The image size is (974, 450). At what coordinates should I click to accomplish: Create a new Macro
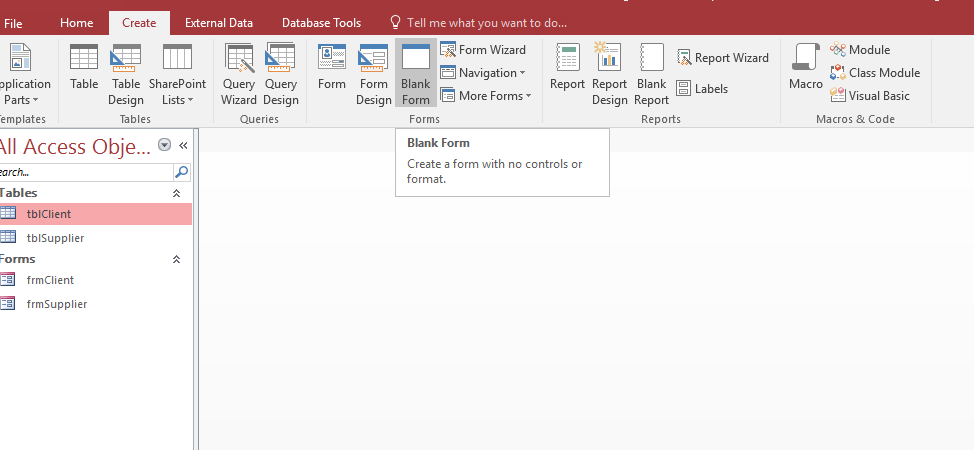pos(806,67)
